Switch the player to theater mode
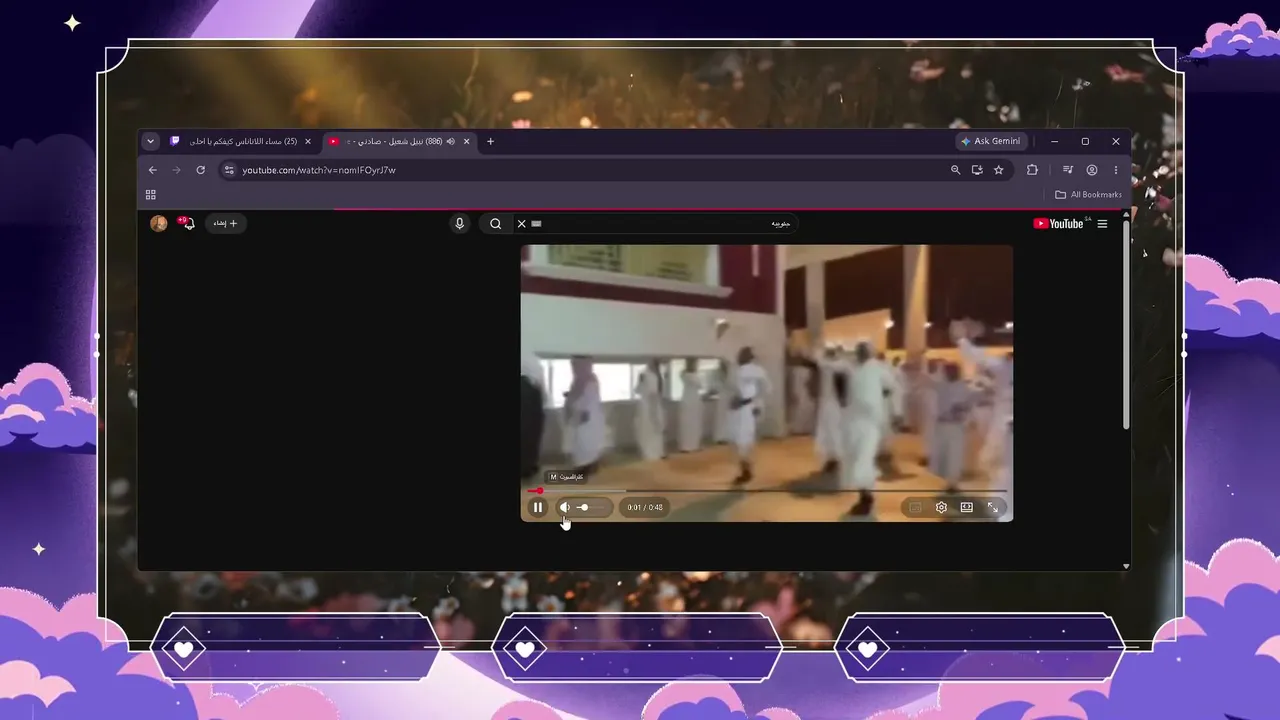This screenshot has width=1280, height=720. coord(967,507)
